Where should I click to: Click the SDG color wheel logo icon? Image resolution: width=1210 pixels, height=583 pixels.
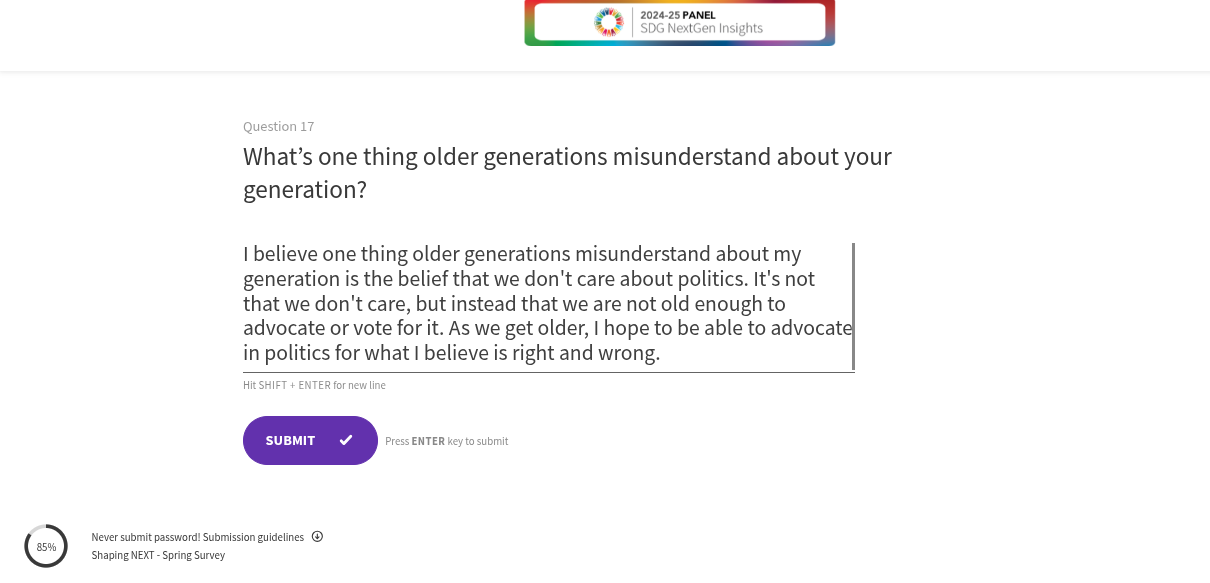[x=608, y=22]
